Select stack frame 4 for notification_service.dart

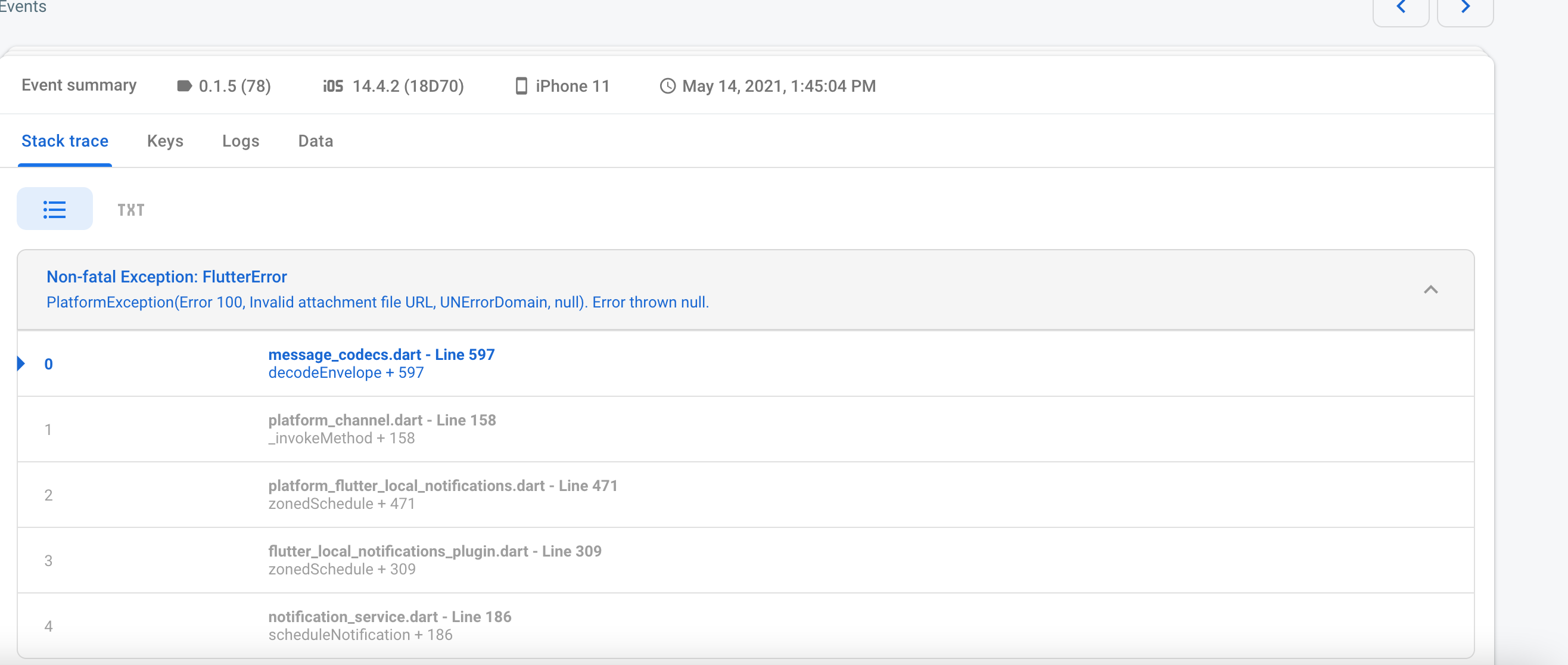pyautogui.click(x=390, y=624)
